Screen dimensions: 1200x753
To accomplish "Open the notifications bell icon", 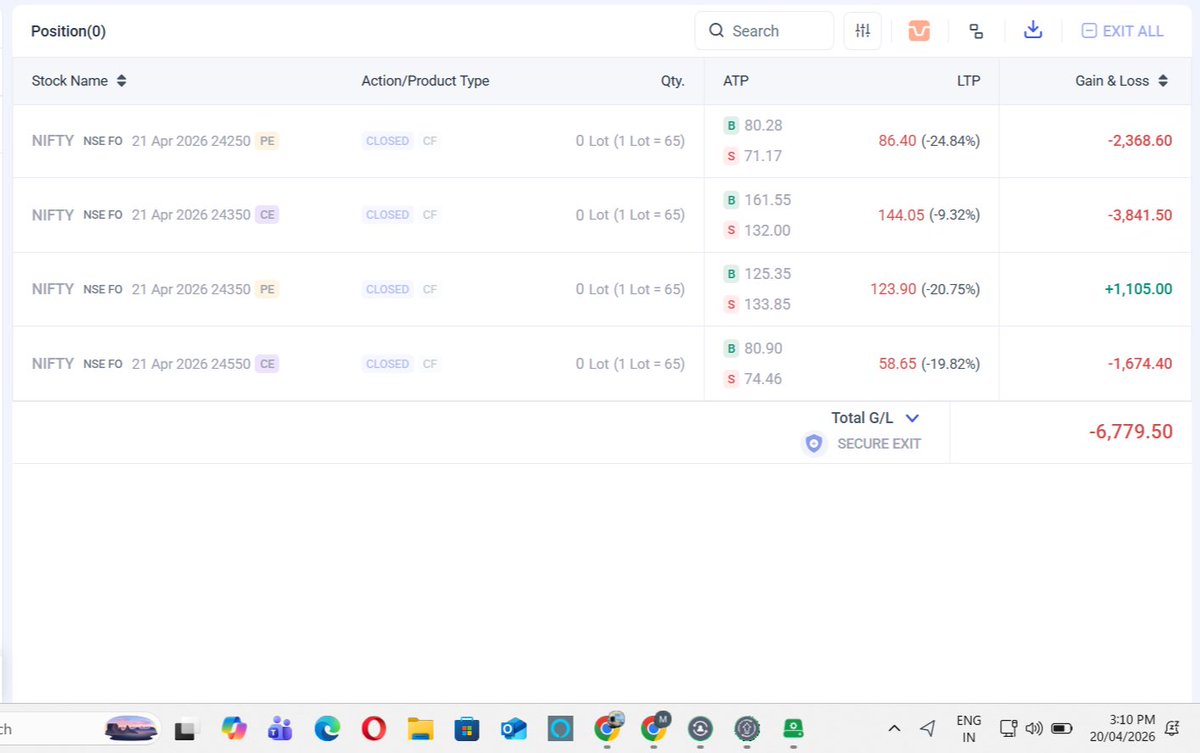I will click(1171, 728).
